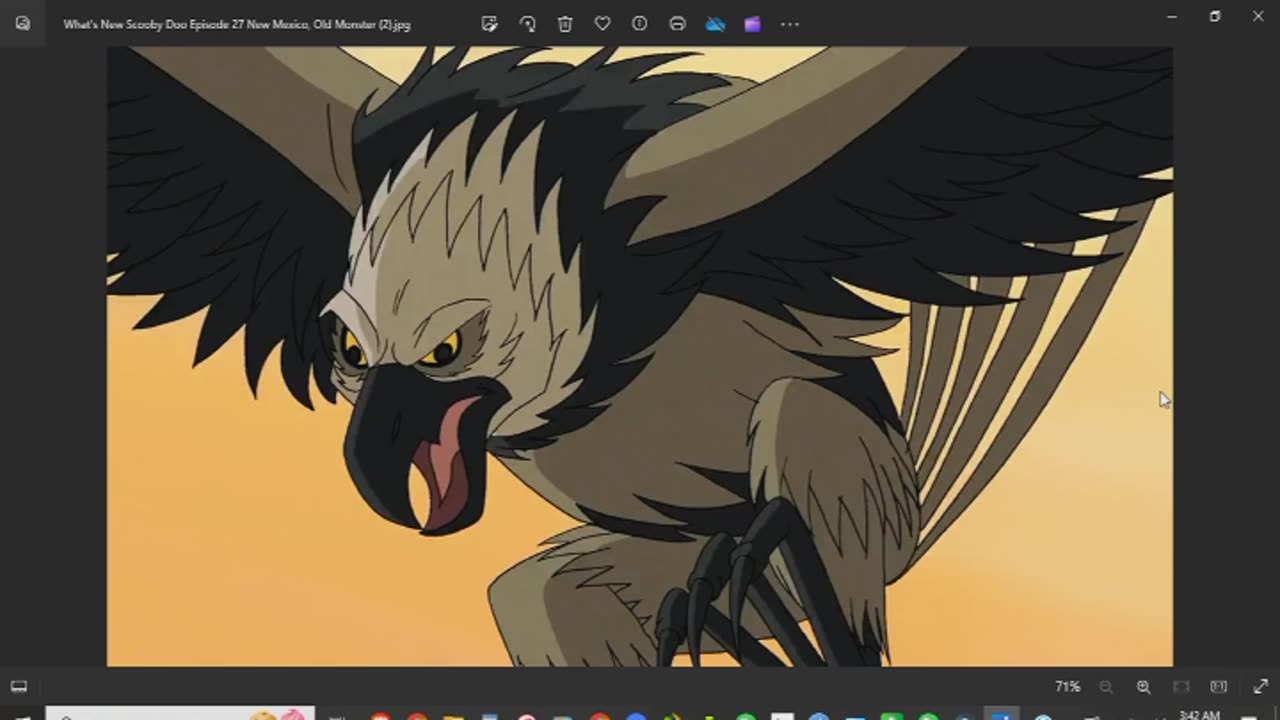The image size is (1280, 720).
Task: Open the purple Clipchamp video editor icon
Action: (x=752, y=24)
